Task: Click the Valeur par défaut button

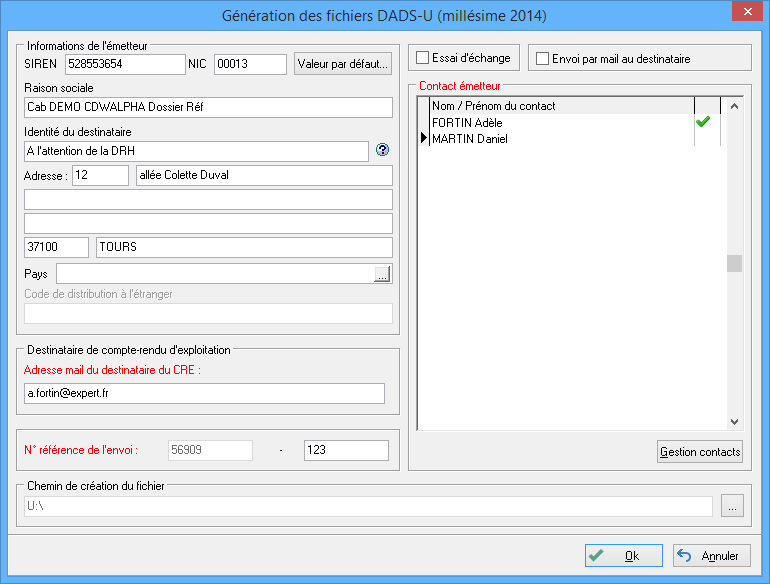Action: (343, 65)
